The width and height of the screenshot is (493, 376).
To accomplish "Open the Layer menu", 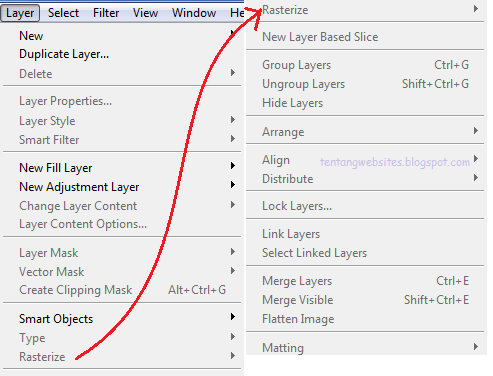I will (x=20, y=13).
